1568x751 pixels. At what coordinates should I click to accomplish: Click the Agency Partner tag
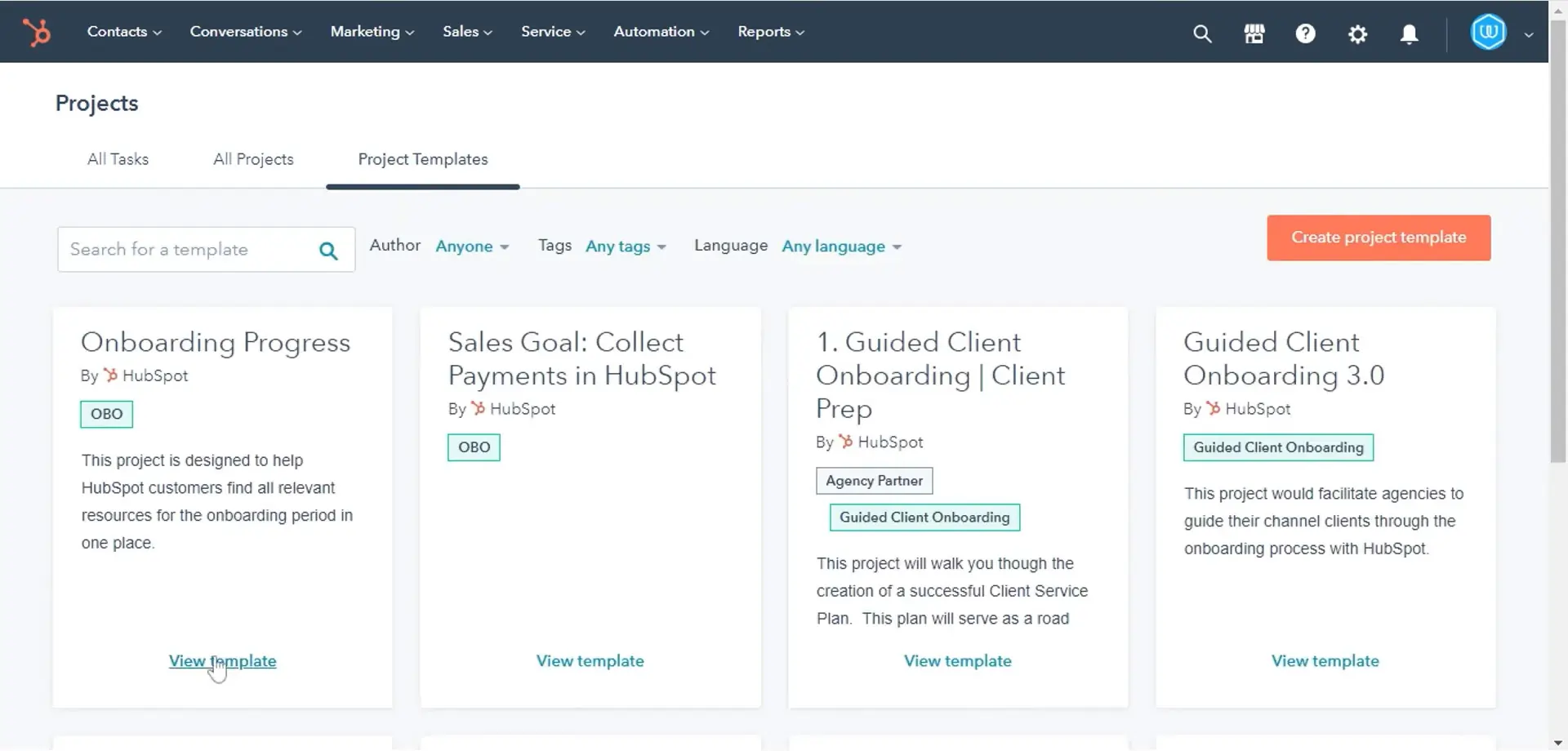pos(874,481)
